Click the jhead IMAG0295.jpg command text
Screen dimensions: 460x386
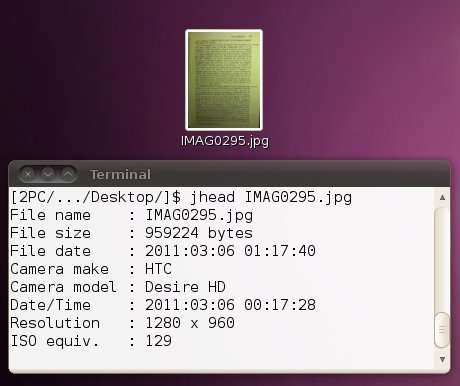click(x=271, y=197)
